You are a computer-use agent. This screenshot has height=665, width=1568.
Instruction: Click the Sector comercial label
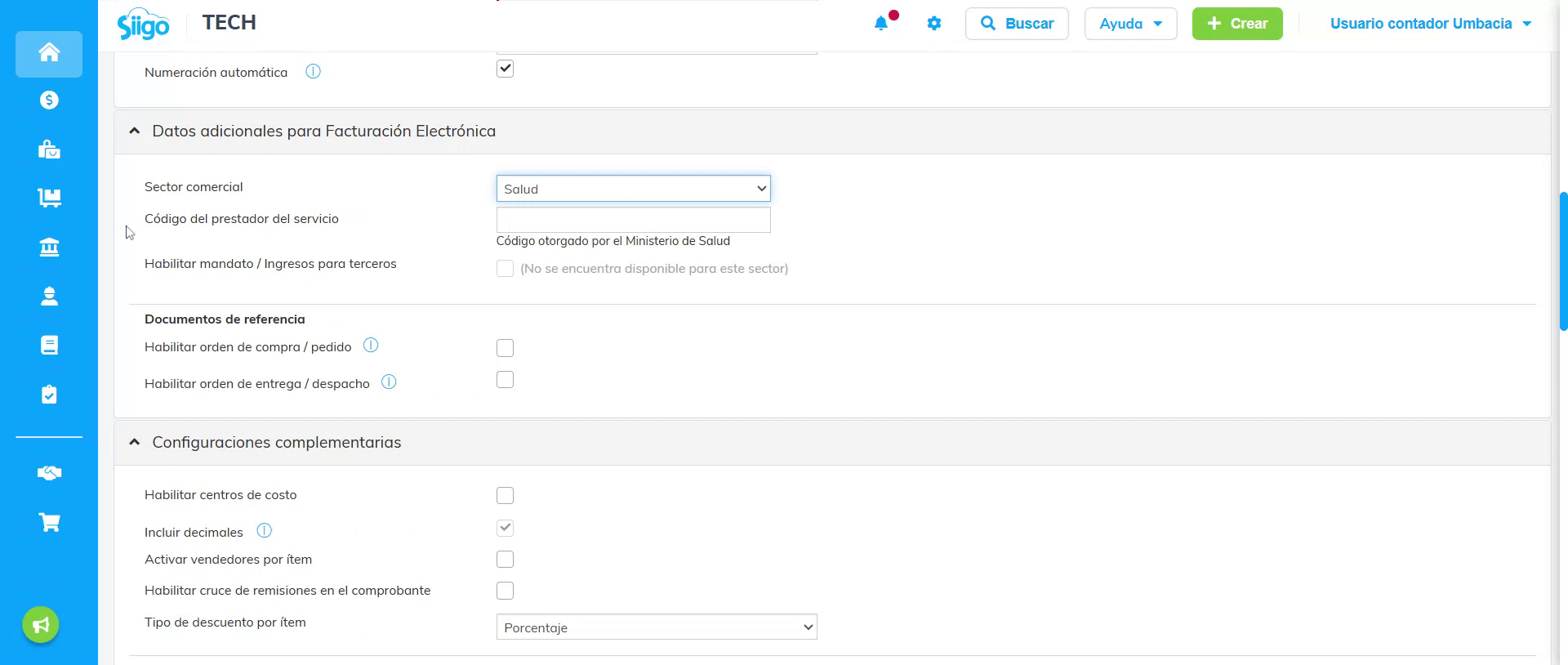(194, 187)
